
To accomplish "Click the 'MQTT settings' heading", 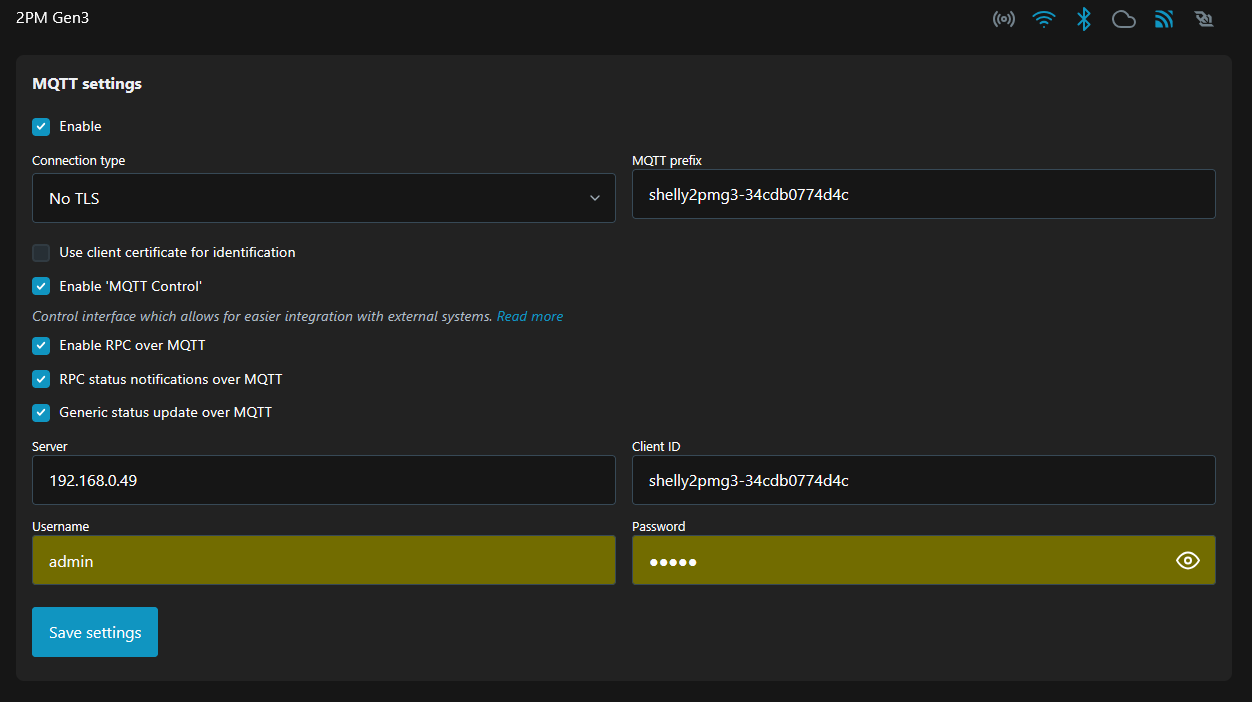I will (x=87, y=84).
